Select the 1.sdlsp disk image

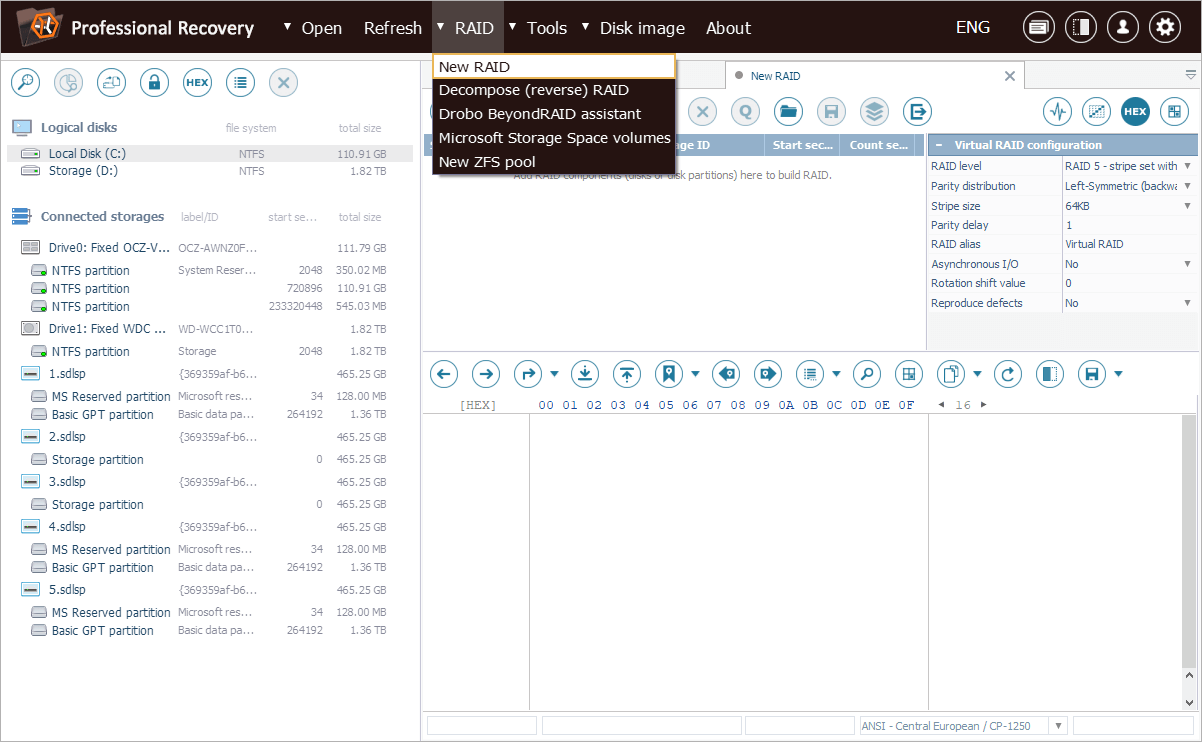pos(210,373)
